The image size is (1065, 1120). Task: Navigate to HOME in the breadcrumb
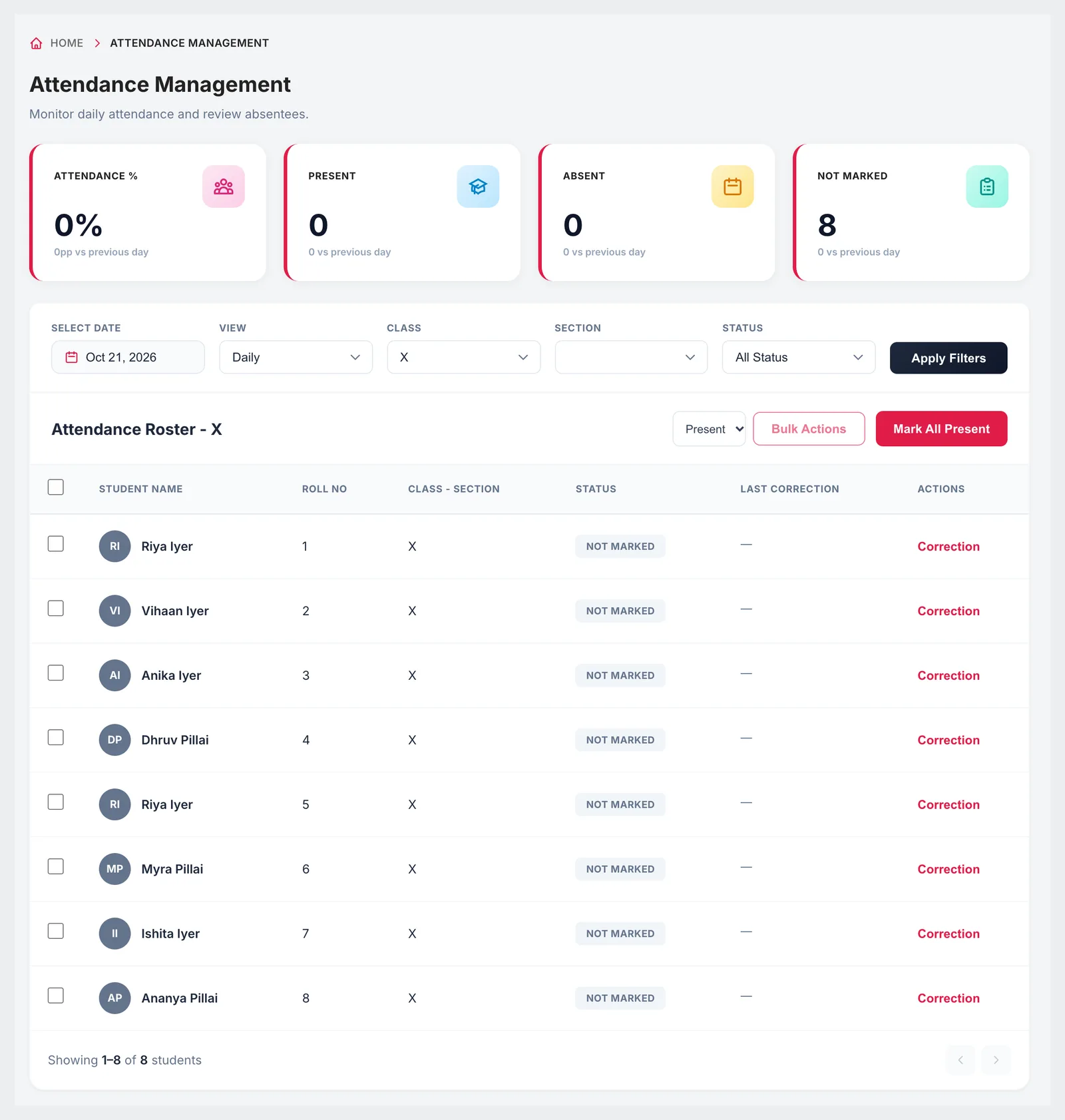click(x=67, y=43)
